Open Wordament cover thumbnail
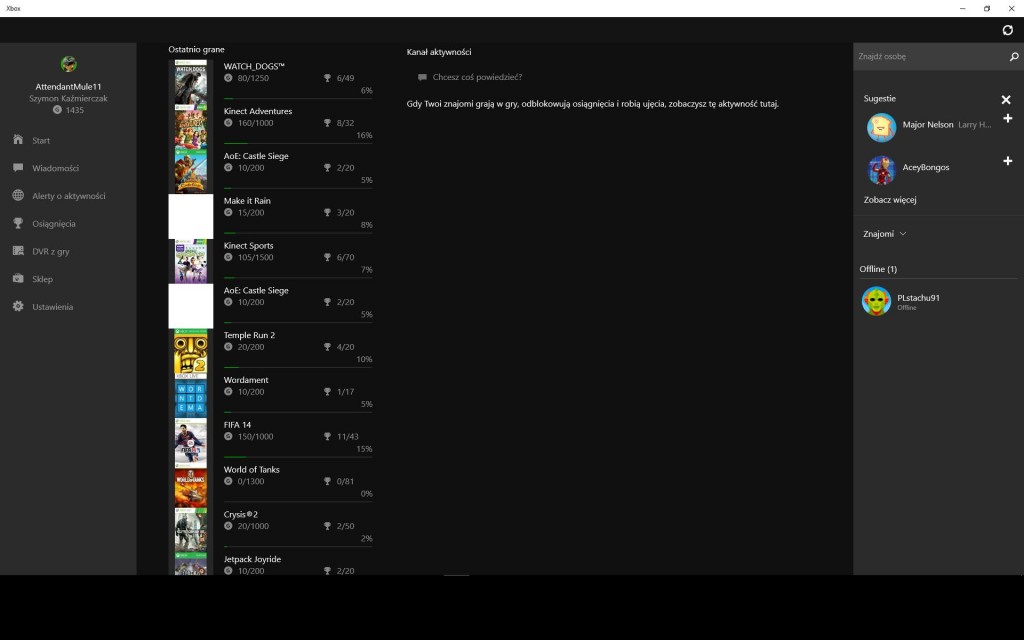The width and height of the screenshot is (1024, 640). click(x=191, y=396)
